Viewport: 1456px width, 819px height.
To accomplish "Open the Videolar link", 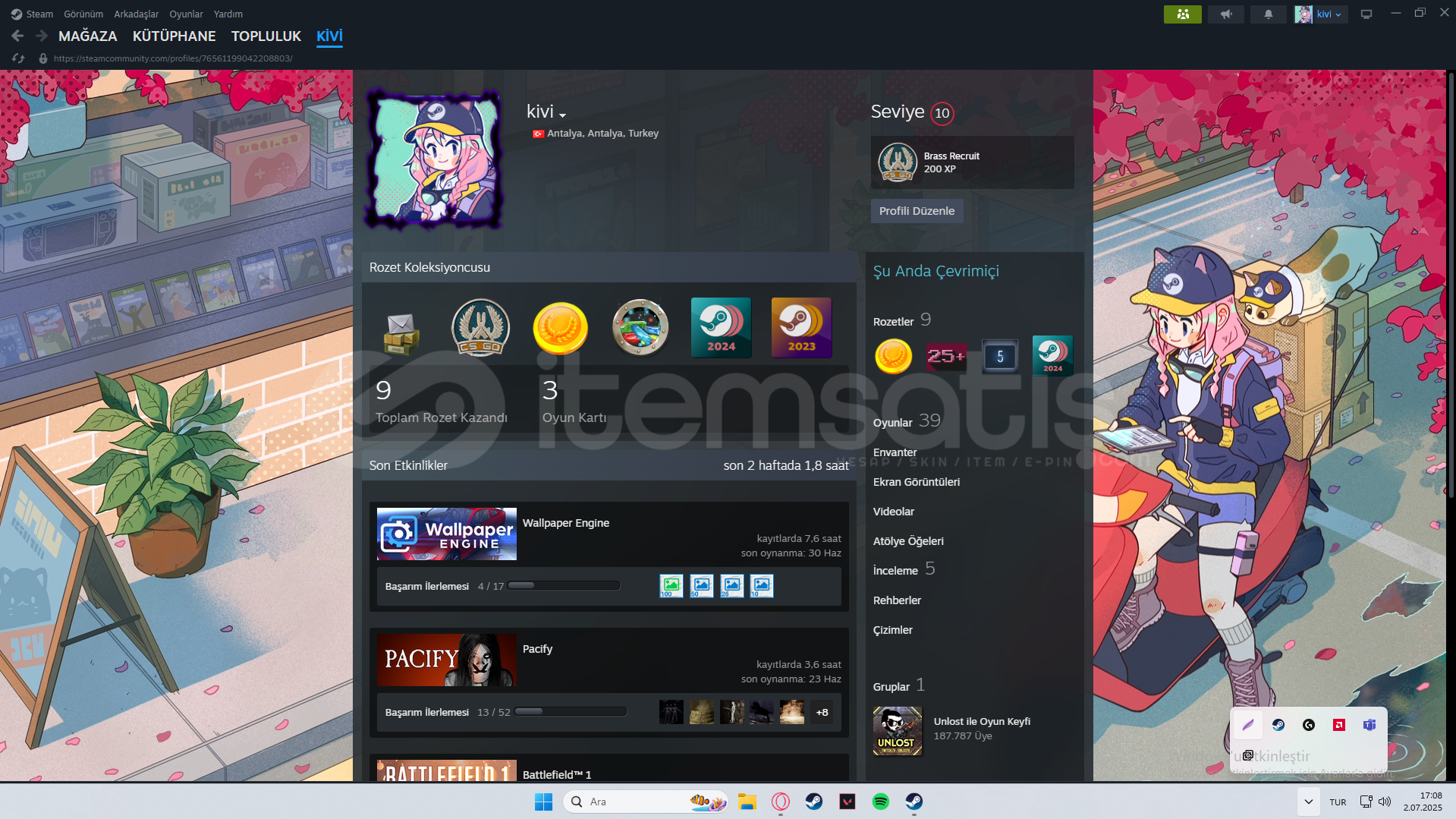I will 894,512.
